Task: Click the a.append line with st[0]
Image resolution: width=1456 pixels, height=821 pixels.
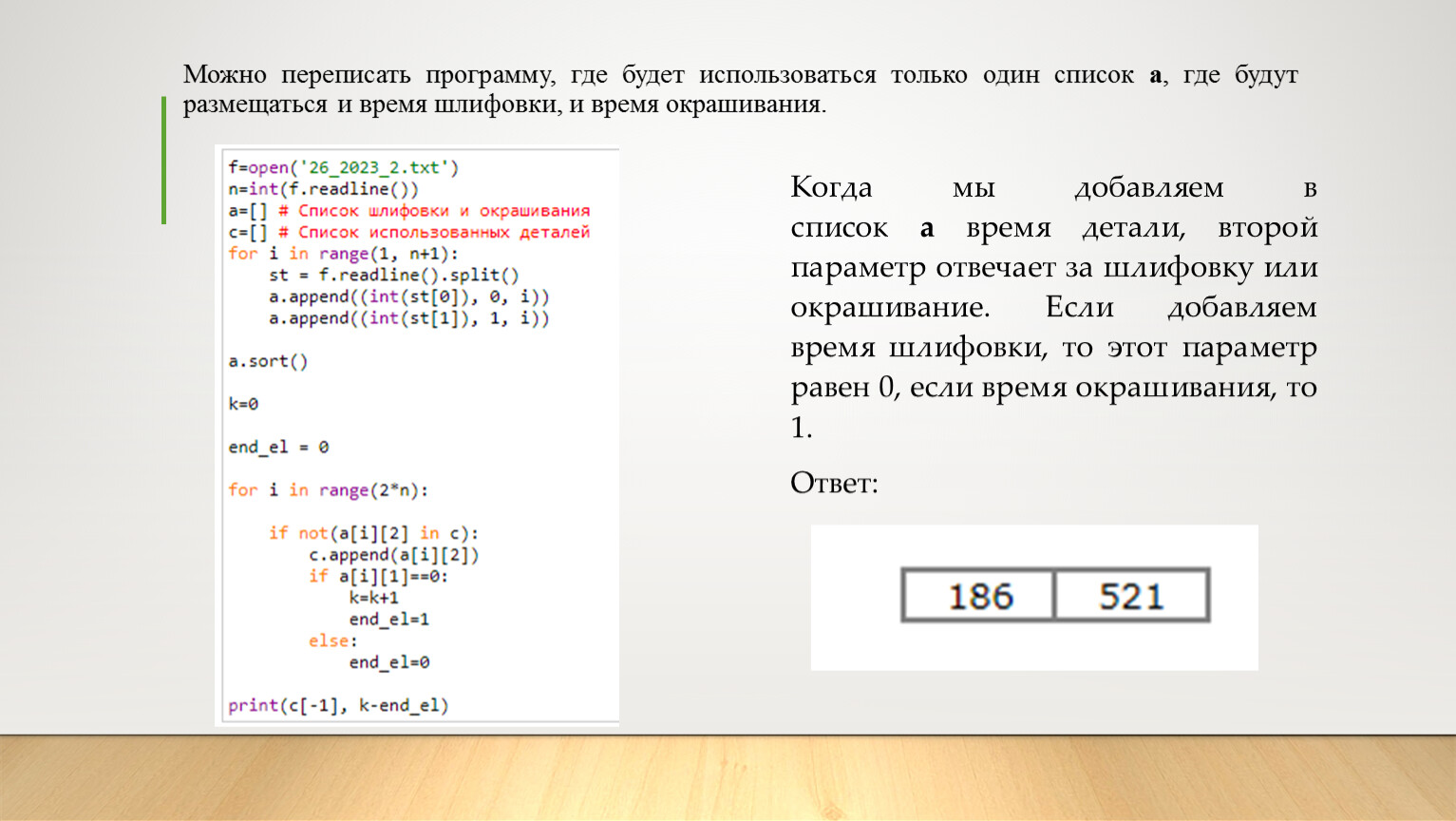Action: point(408,296)
